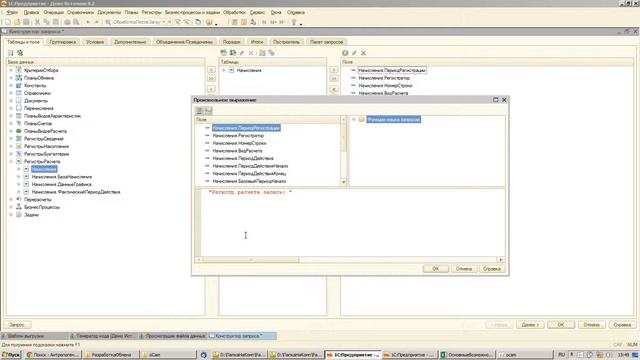Expand the Перерасчеты tree node
640x360 pixels.
[x=11, y=199]
